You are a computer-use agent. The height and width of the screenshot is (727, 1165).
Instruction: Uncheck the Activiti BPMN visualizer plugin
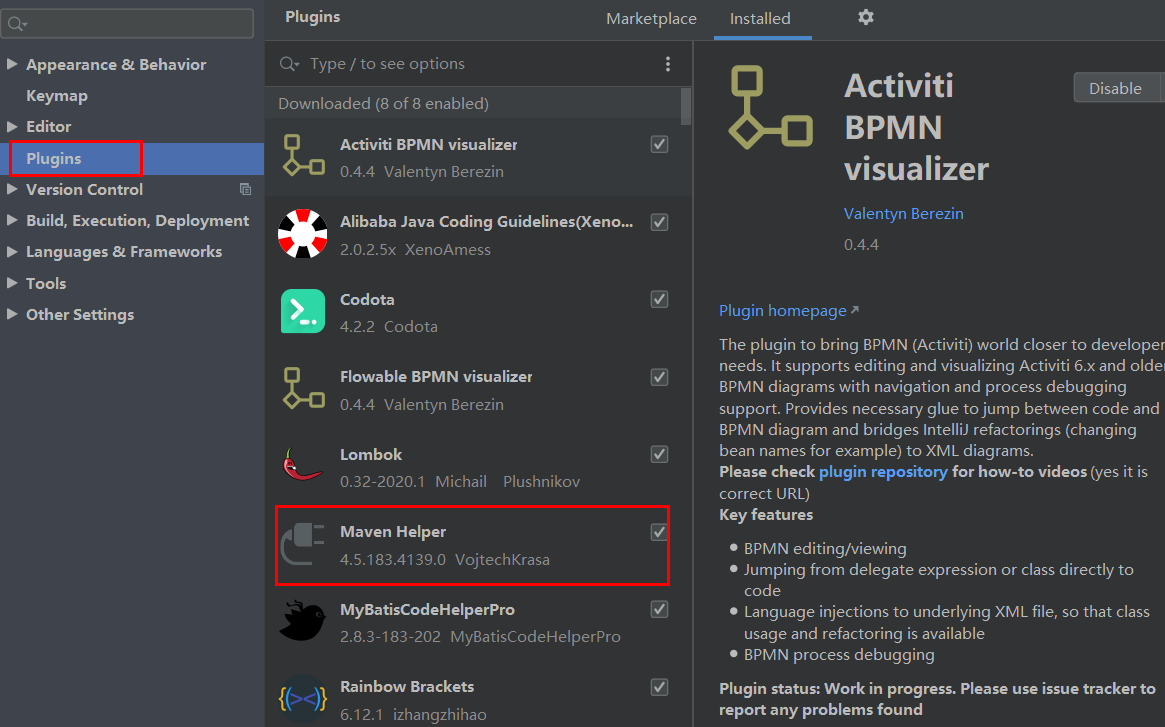[659, 144]
